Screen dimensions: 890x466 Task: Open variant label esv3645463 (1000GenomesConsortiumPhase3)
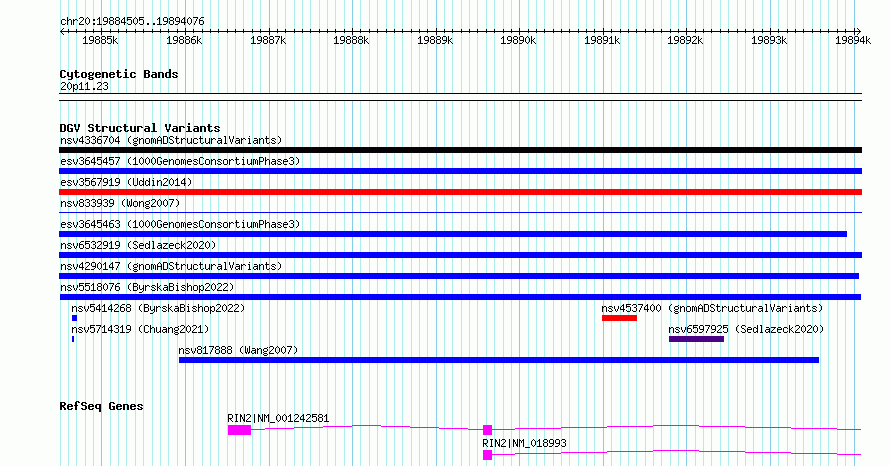[180, 224]
